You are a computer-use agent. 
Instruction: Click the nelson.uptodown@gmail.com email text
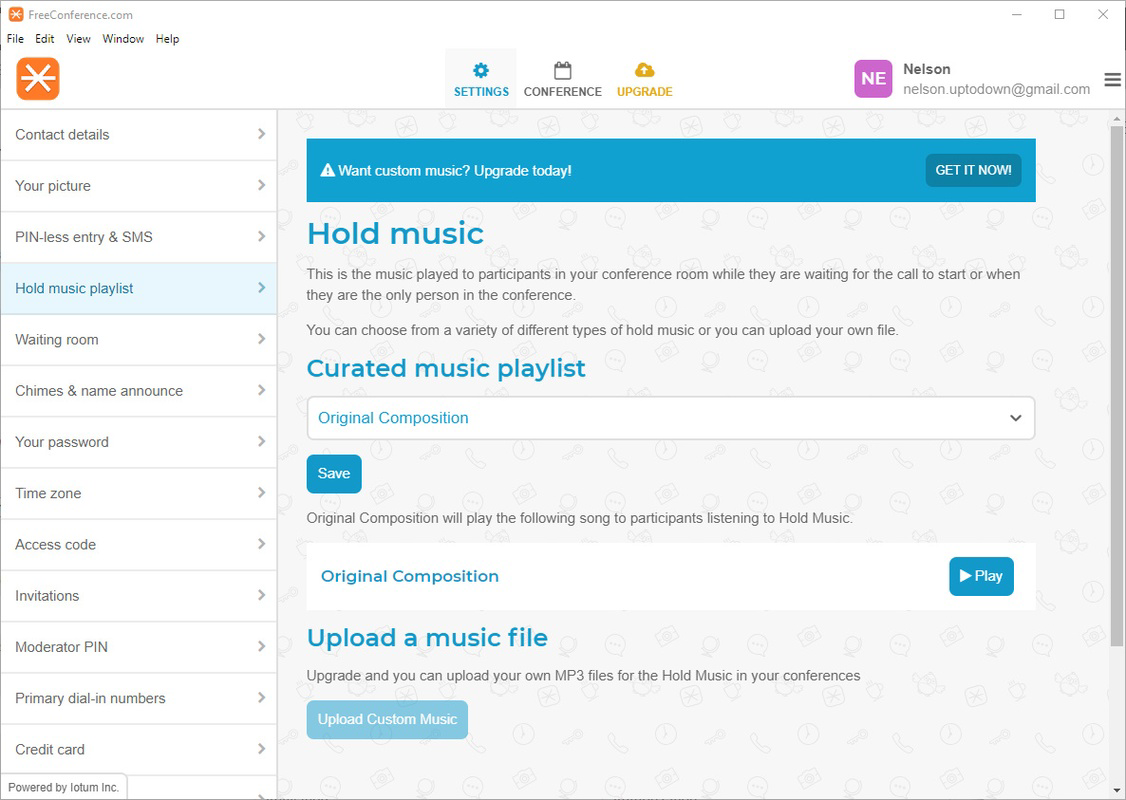tap(997, 89)
